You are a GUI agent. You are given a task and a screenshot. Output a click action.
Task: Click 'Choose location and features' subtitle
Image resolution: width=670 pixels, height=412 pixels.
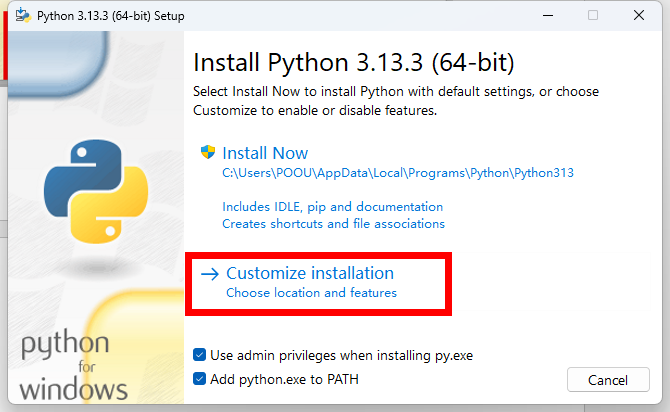pos(311,293)
